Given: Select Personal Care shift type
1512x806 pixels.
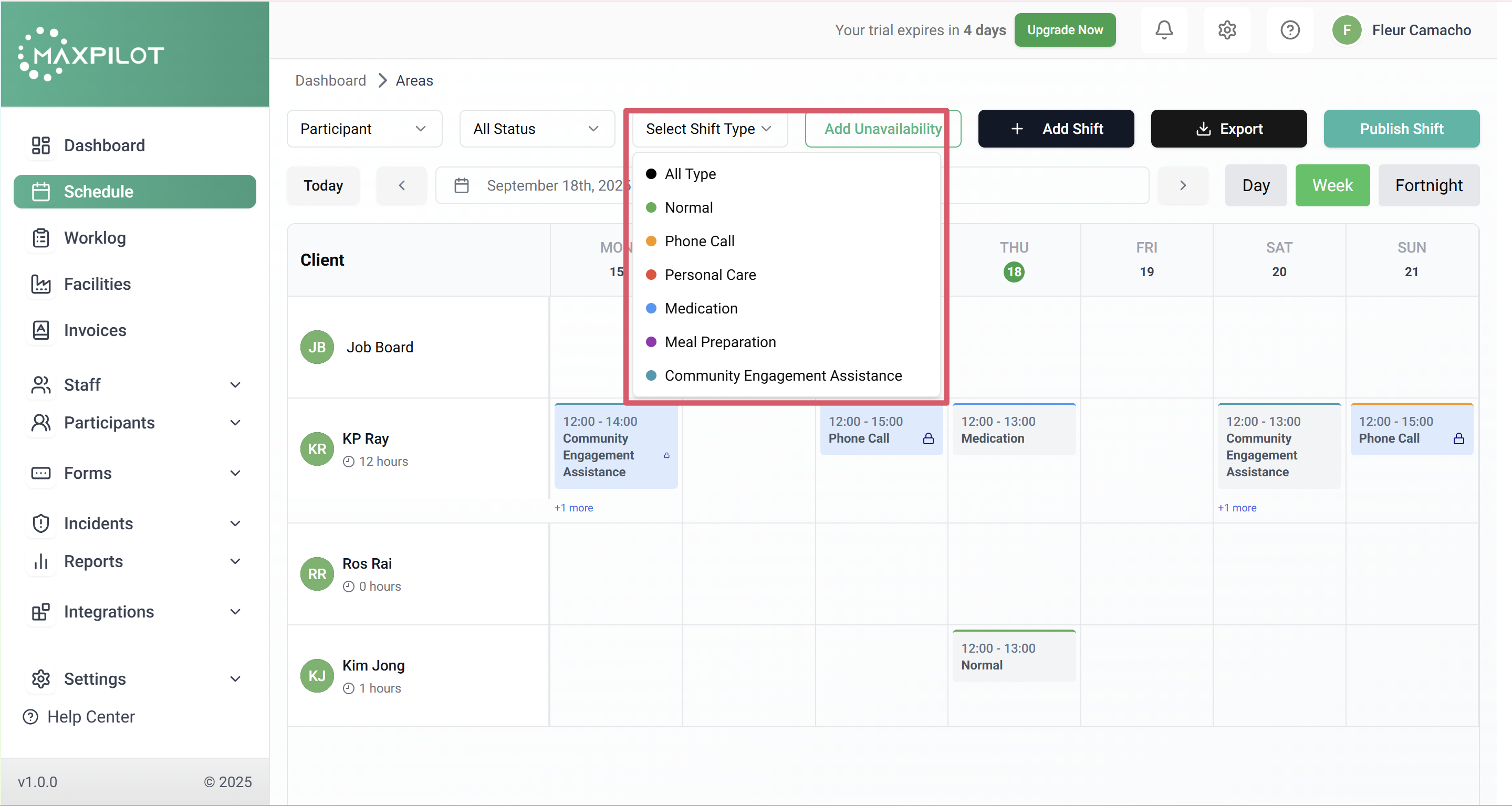Looking at the screenshot, I should [x=710, y=275].
